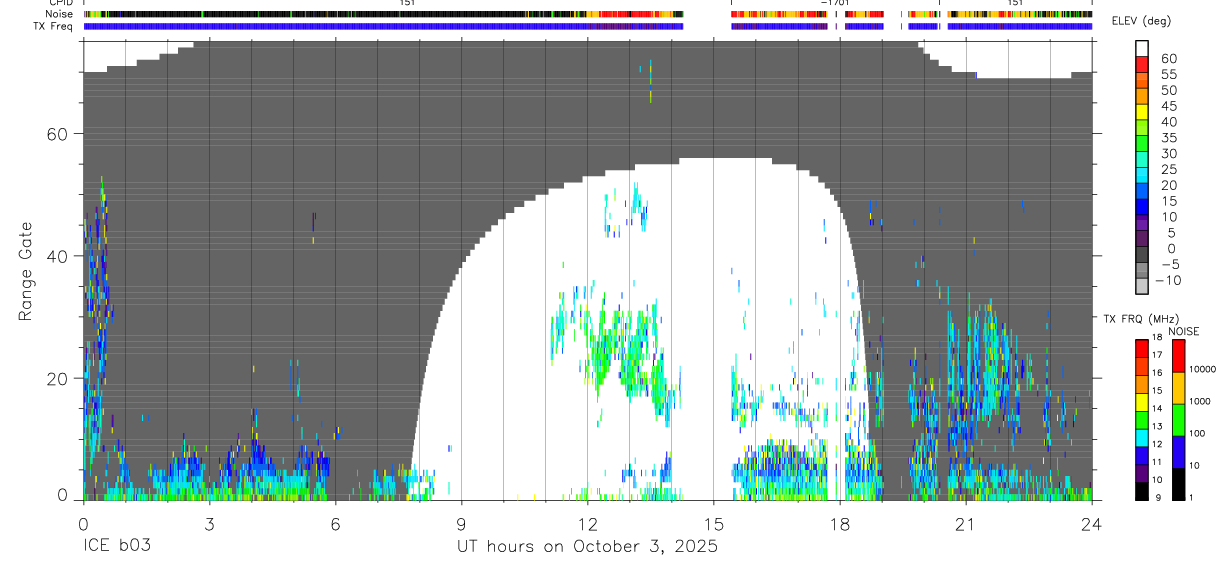Viewport: 1228px width, 567px height.
Task: Click the "ICE b03" radar label
Action: coord(116,547)
